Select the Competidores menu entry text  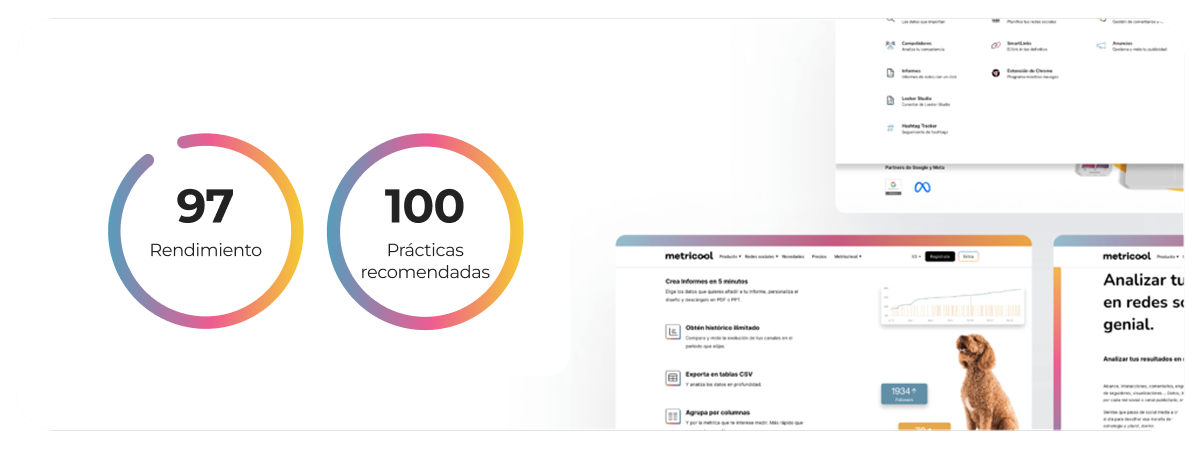(x=917, y=43)
